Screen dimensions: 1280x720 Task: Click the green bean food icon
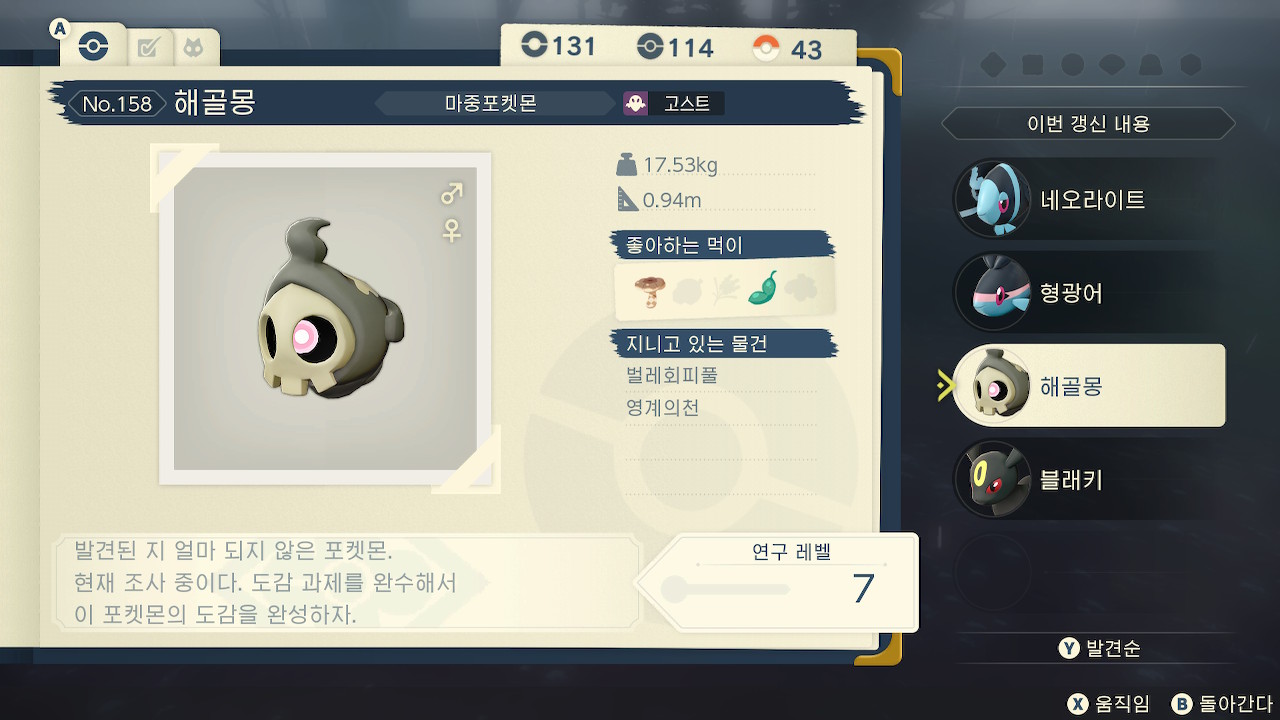tap(764, 288)
